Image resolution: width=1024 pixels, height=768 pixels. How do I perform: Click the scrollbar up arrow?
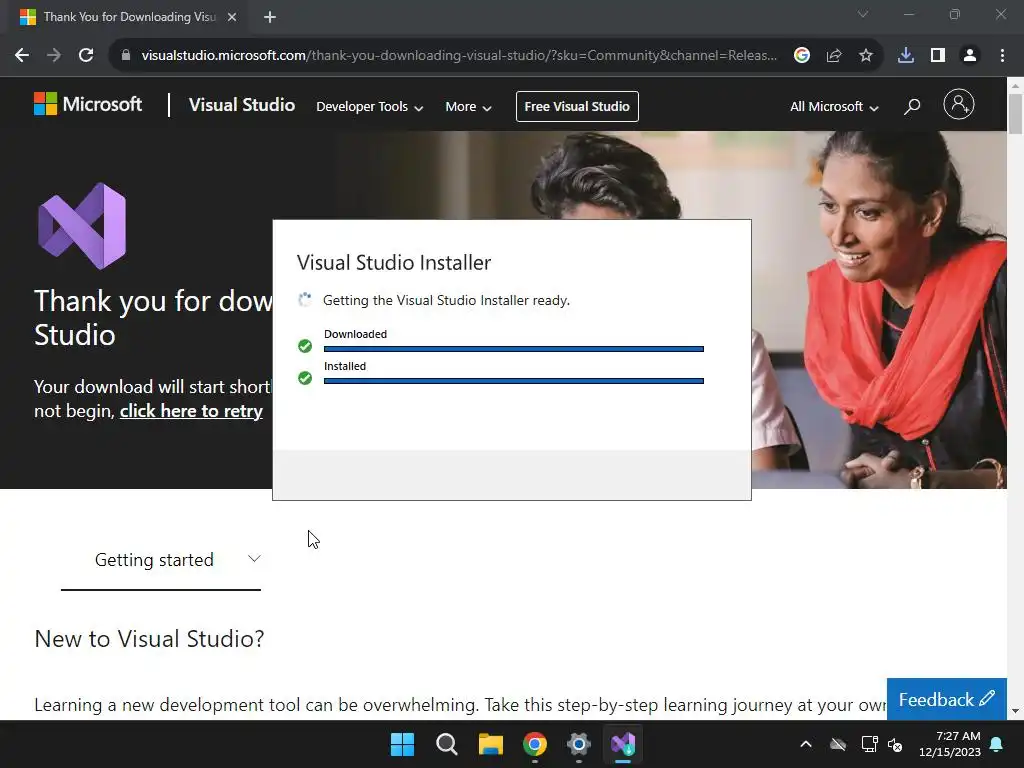click(1015, 86)
